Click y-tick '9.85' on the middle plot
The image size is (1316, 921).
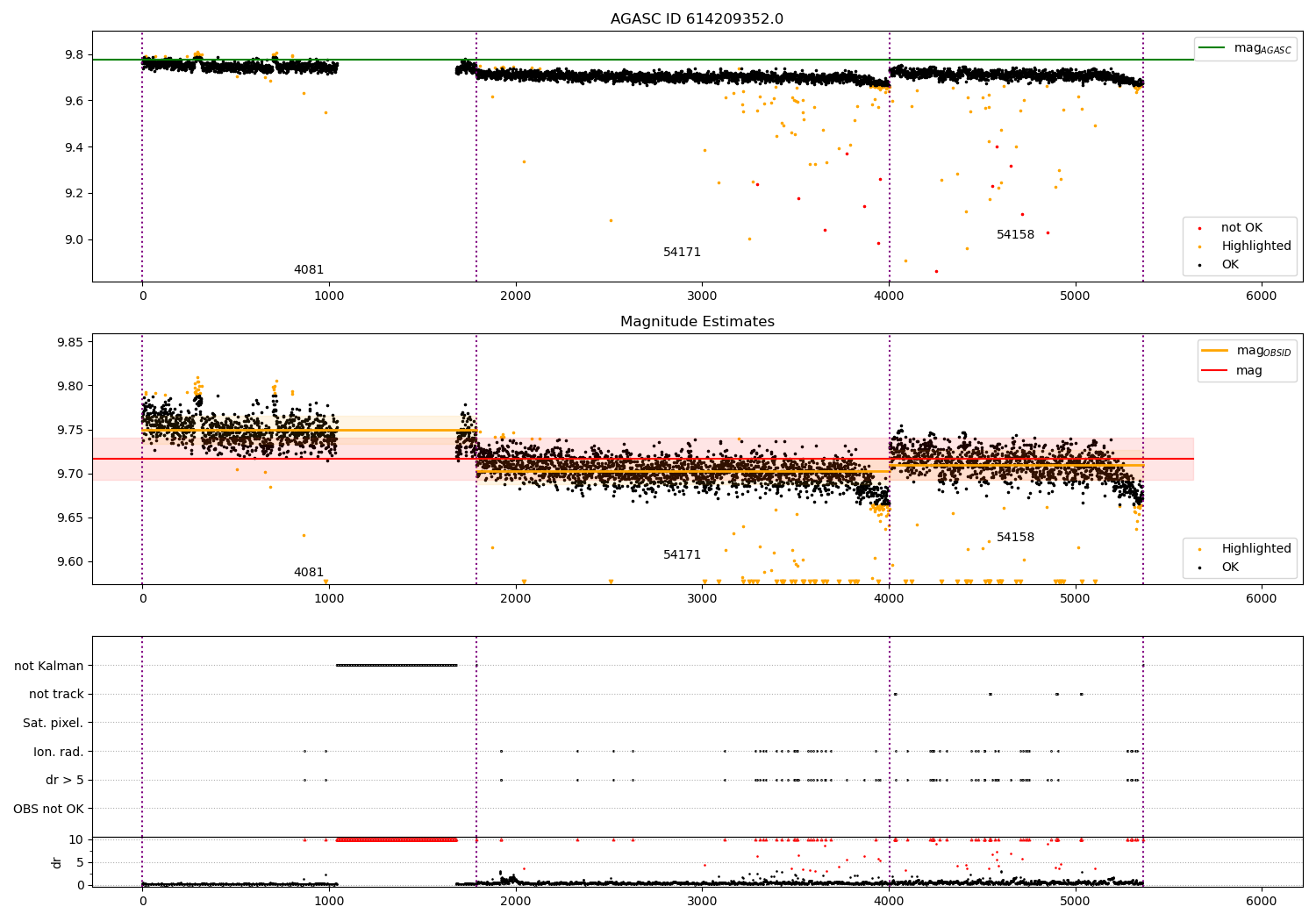70,343
